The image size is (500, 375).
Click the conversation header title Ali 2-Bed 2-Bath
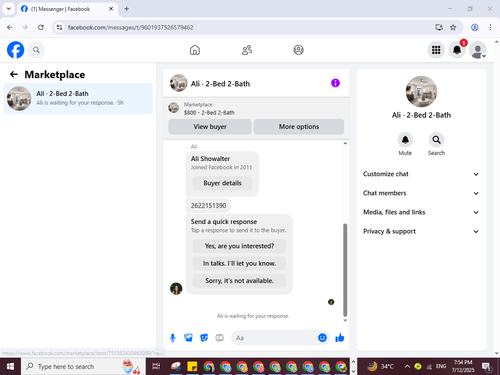(220, 84)
